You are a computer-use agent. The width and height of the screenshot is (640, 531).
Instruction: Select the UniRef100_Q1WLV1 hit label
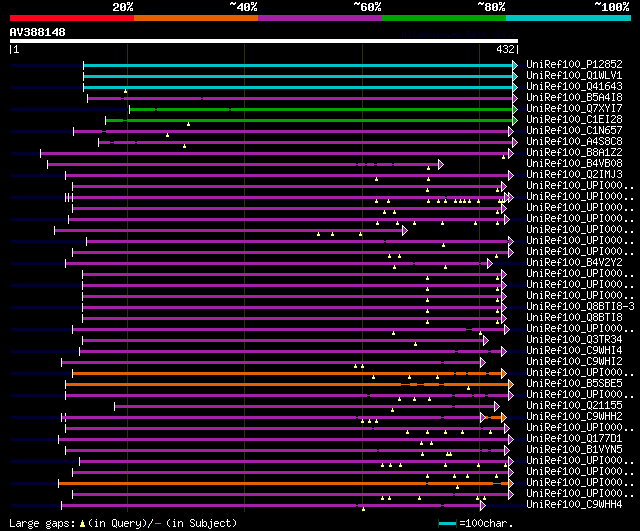(574, 76)
